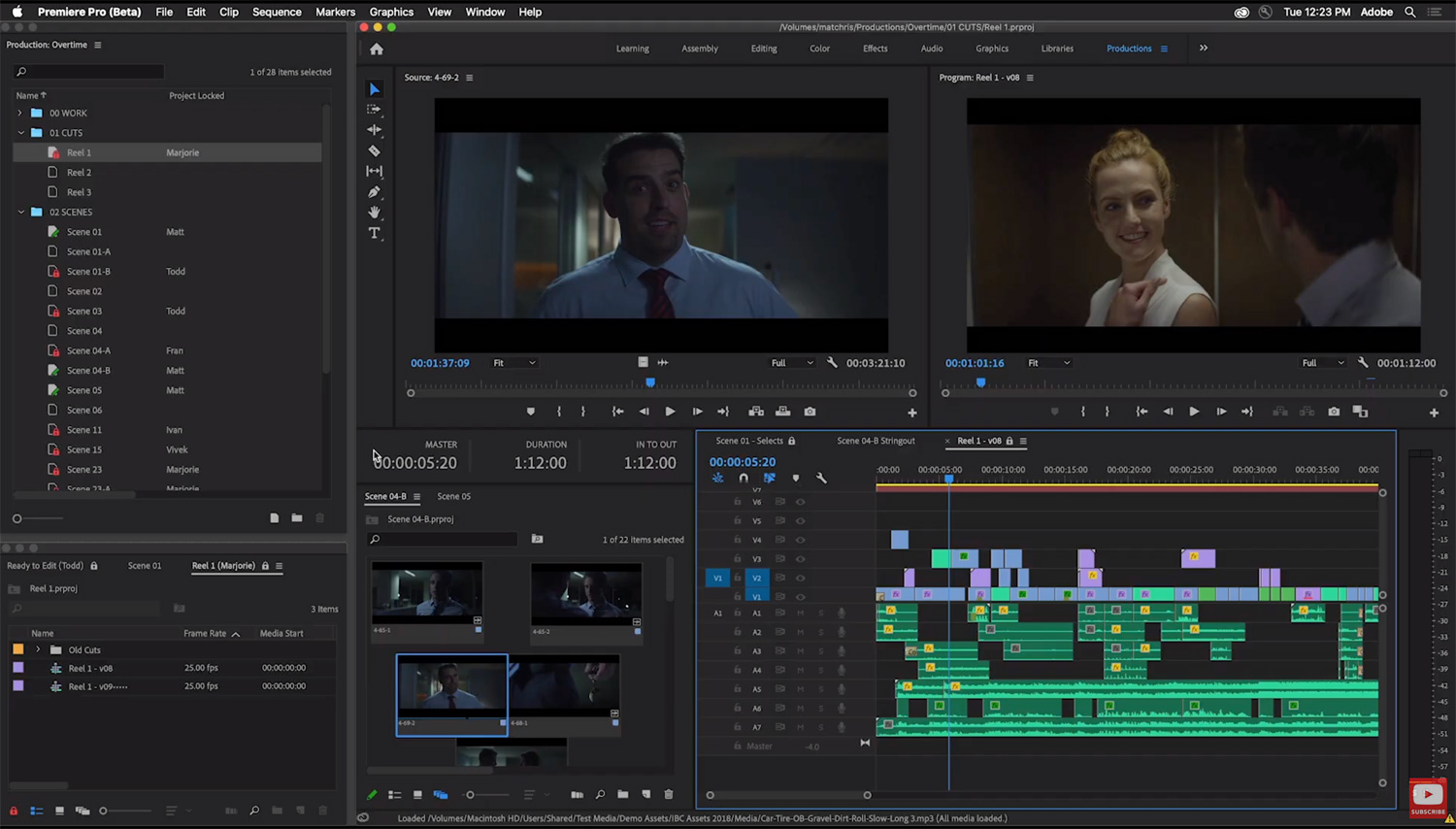Select the Hand tool
The height and width of the screenshot is (829, 1456).
pos(375,213)
